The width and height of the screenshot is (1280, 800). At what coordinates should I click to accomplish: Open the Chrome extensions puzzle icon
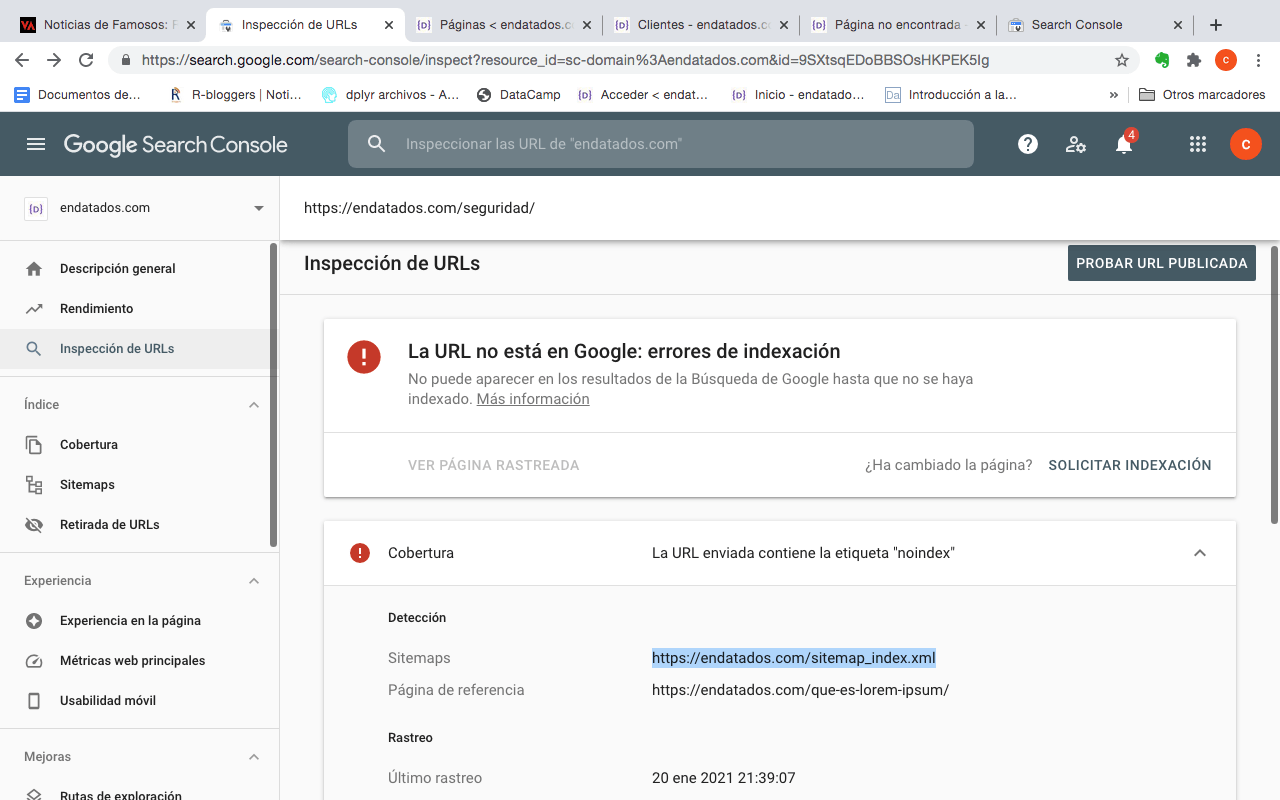coord(1194,60)
